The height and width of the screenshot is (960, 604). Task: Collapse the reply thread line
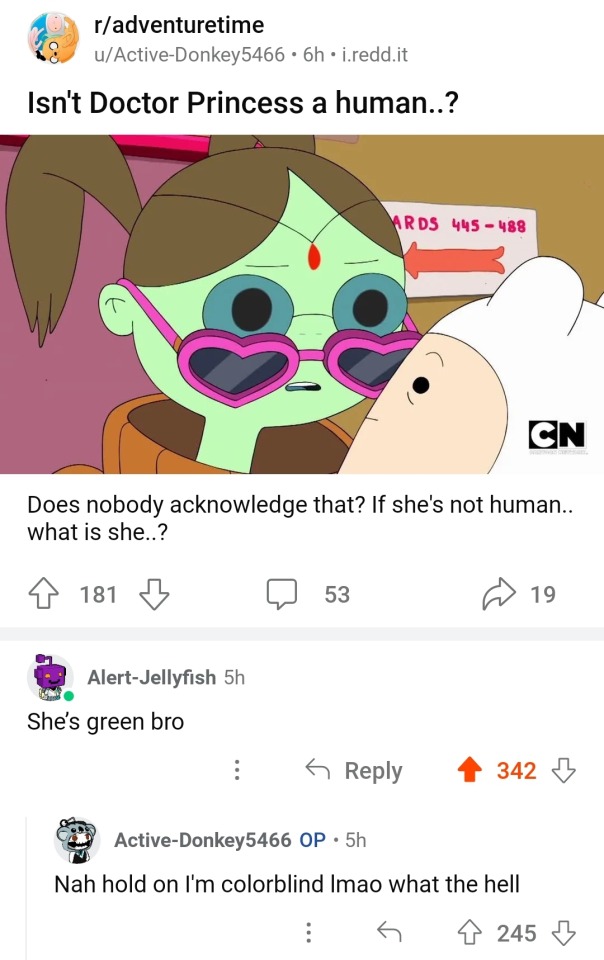pos(28,888)
